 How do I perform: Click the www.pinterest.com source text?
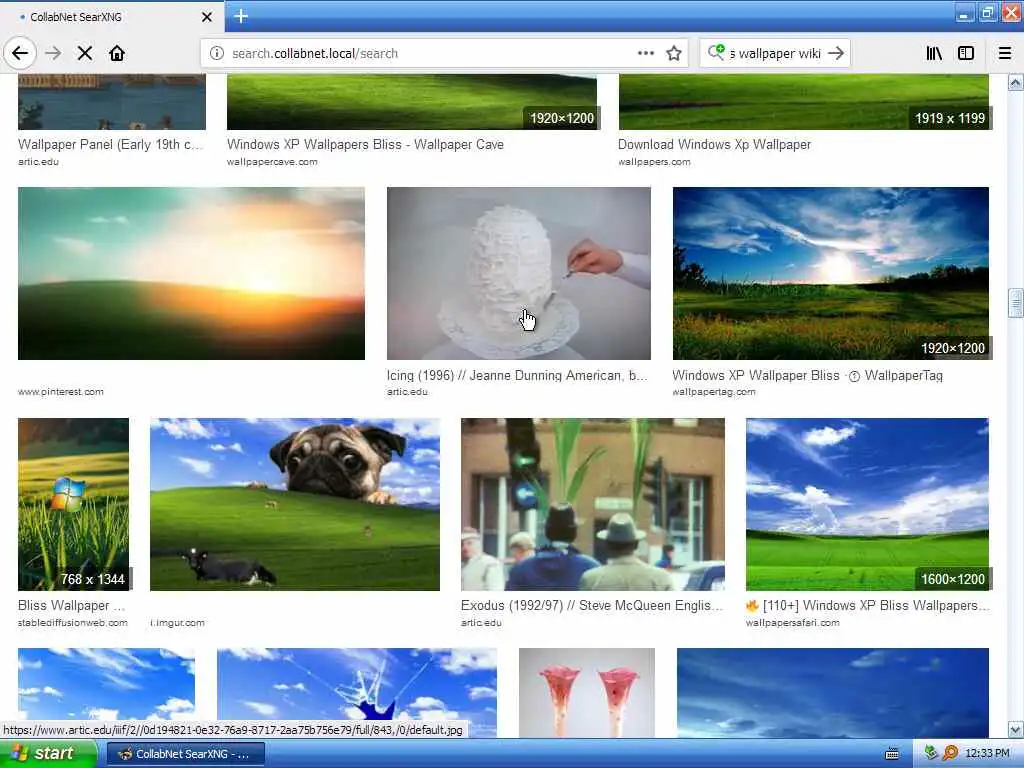coord(61,392)
